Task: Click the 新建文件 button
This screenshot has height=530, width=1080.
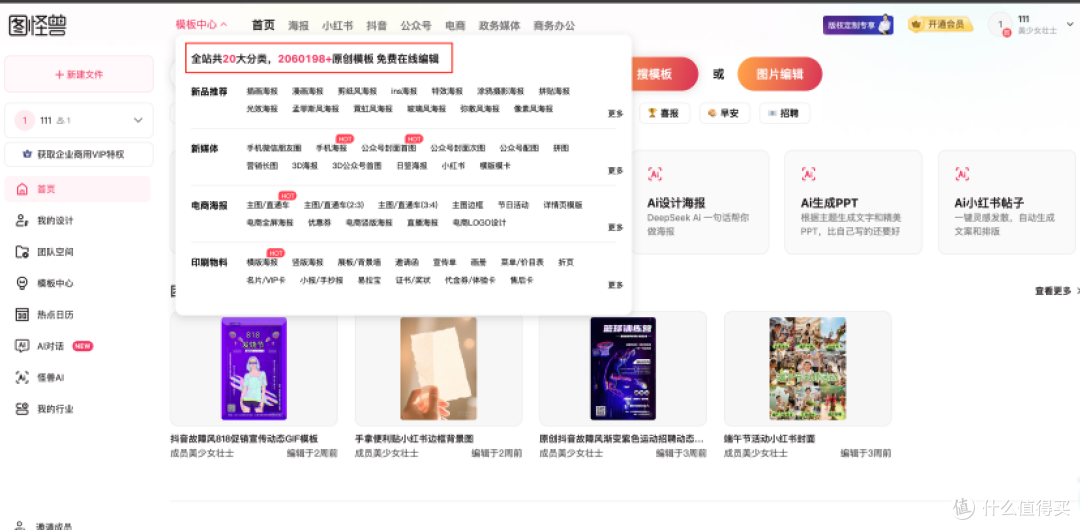Action: tap(79, 74)
